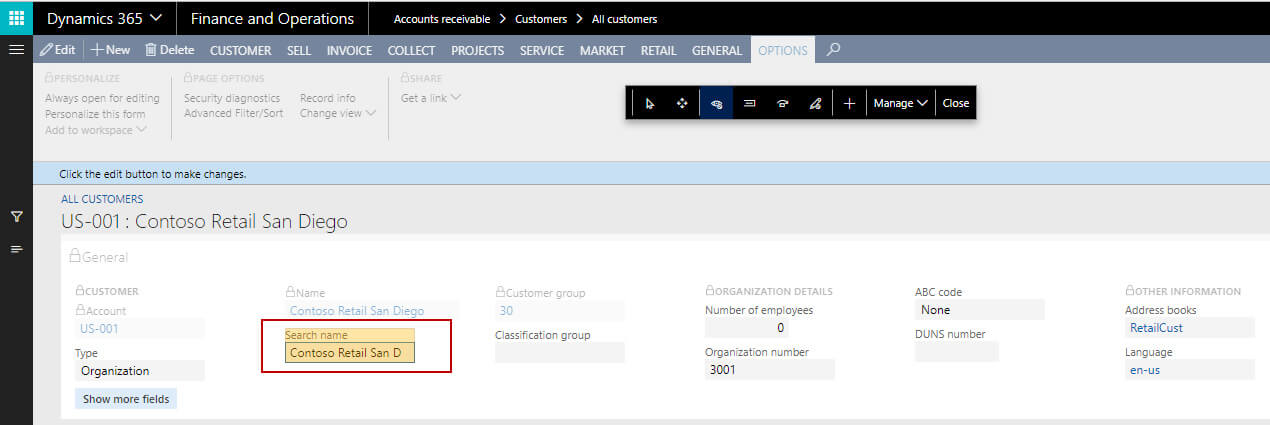Click the search magnifier in action bar
This screenshot has height=425, width=1270.
click(833, 50)
